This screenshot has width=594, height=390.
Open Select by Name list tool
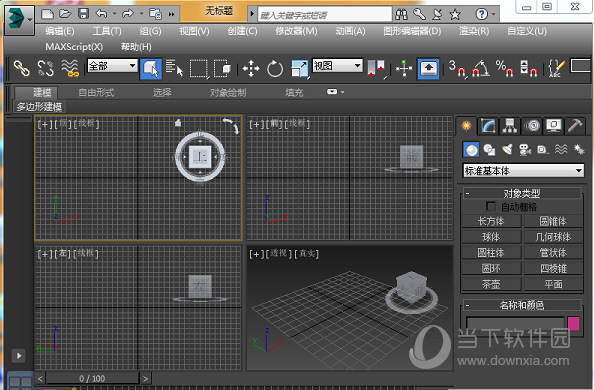point(174,69)
